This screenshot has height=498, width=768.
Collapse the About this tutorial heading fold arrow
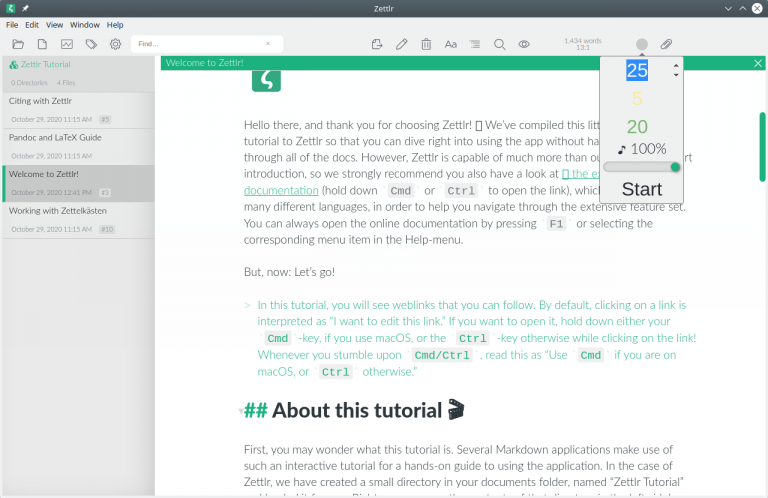point(240,411)
